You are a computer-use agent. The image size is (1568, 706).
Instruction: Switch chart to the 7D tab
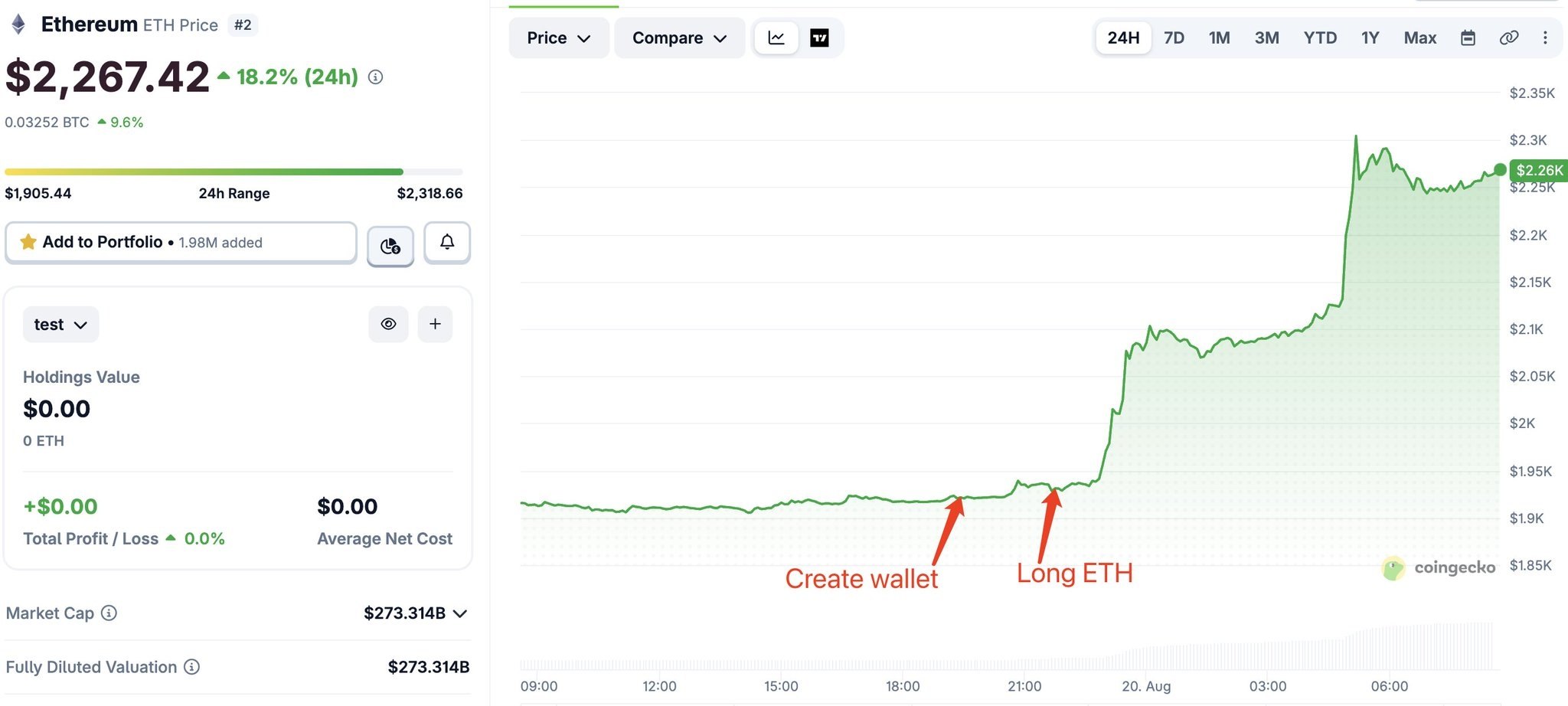1174,38
